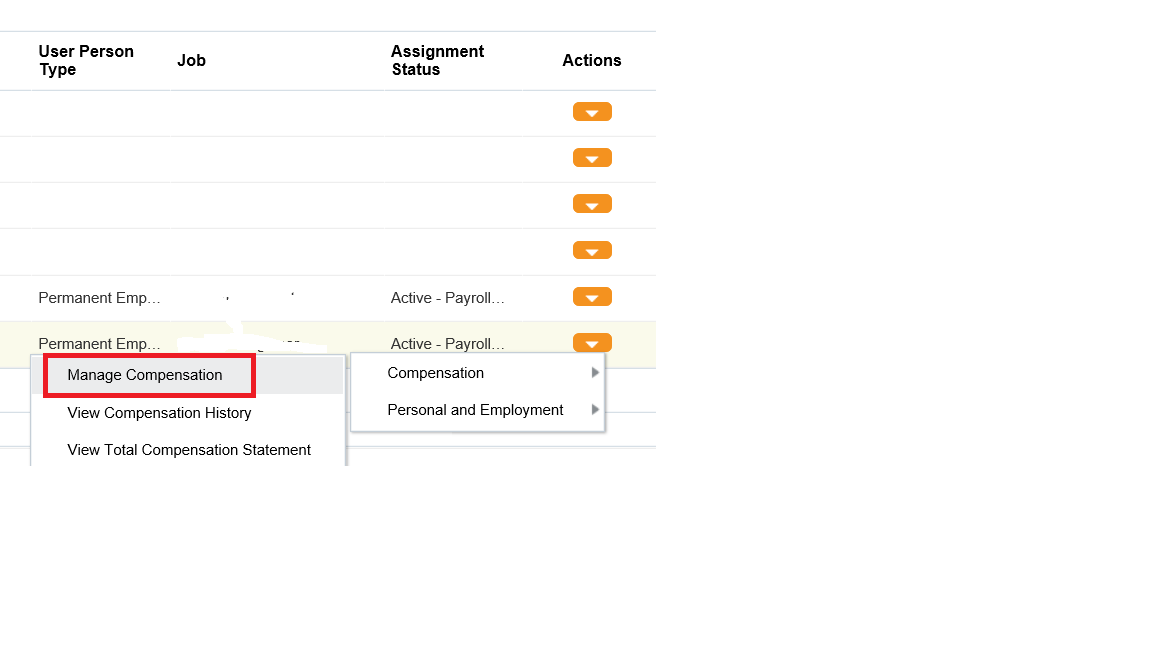1152x648 pixels.
Task: Click the Assignment Status column header
Action: [x=437, y=60]
